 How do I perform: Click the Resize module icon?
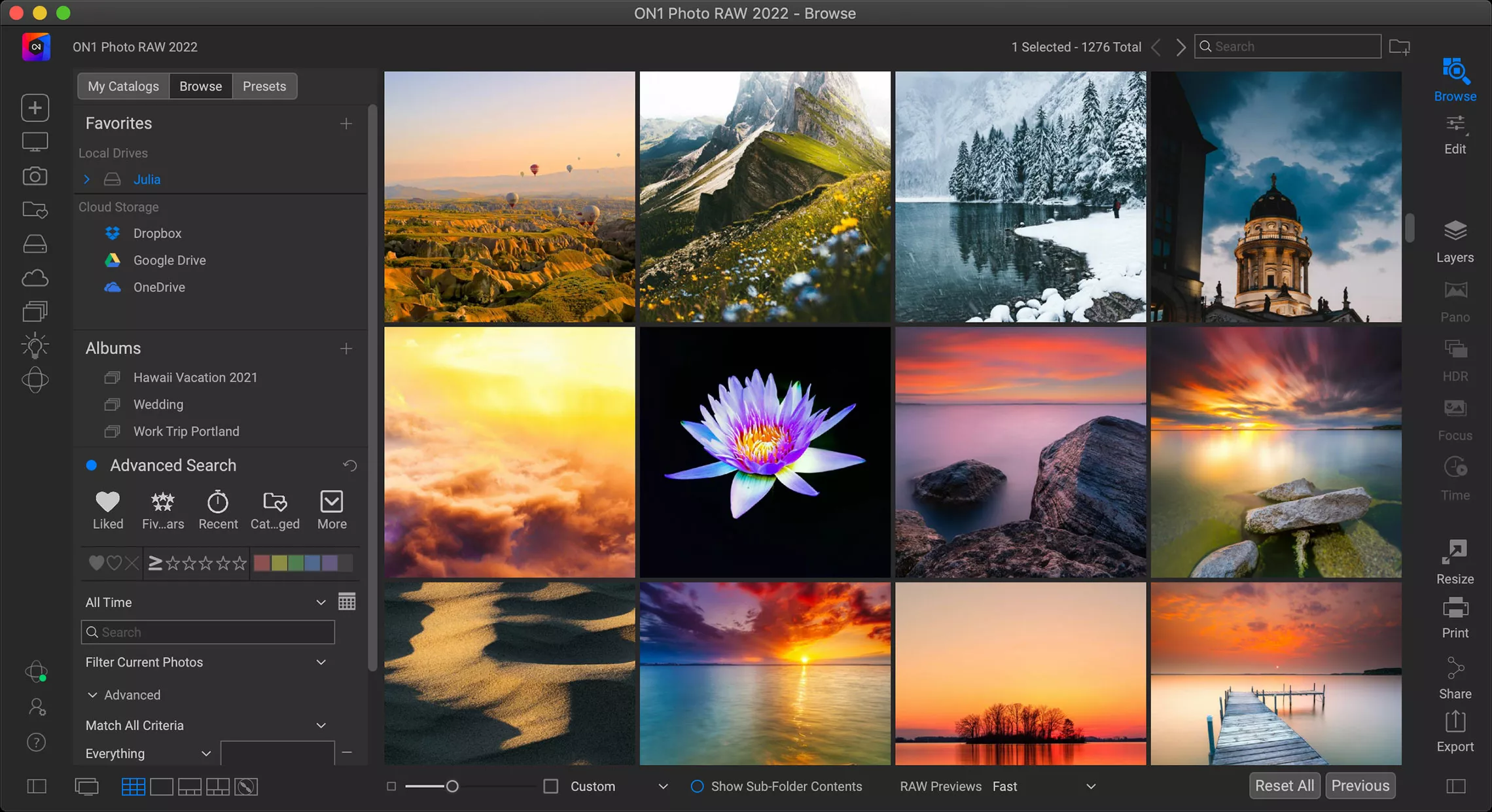click(1454, 561)
